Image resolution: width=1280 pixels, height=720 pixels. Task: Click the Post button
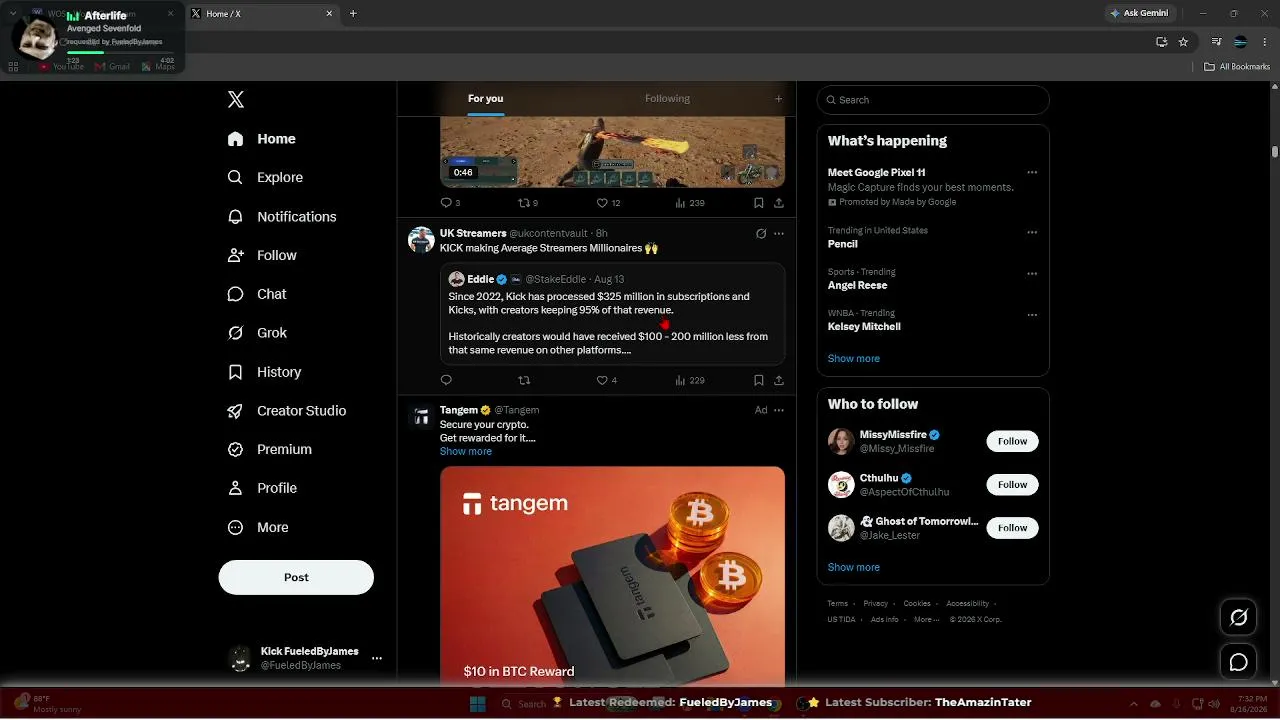pos(296,577)
